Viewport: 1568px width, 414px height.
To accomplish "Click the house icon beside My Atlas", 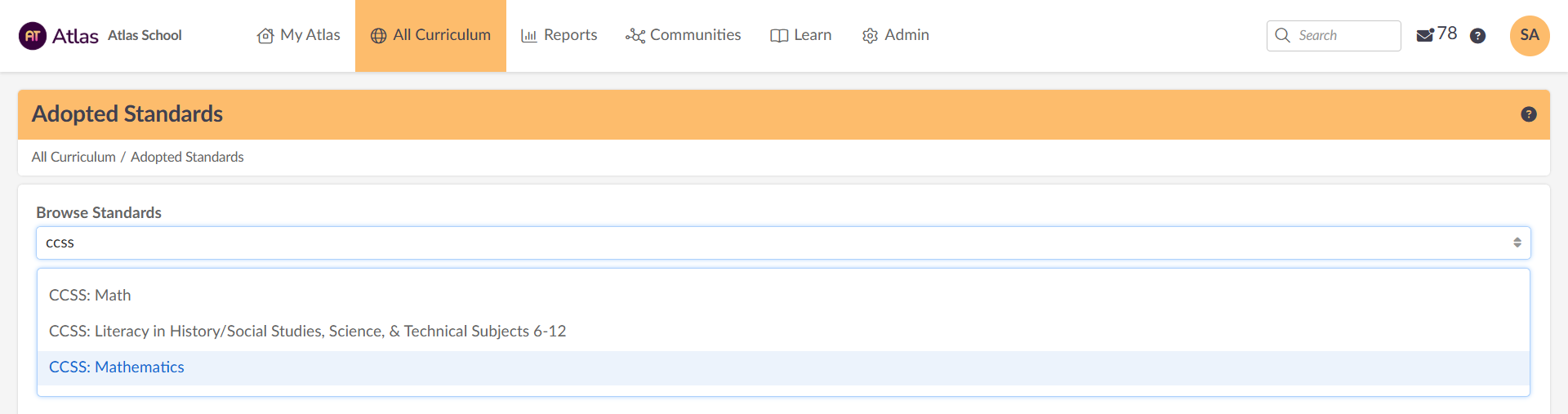I will pyautogui.click(x=265, y=36).
